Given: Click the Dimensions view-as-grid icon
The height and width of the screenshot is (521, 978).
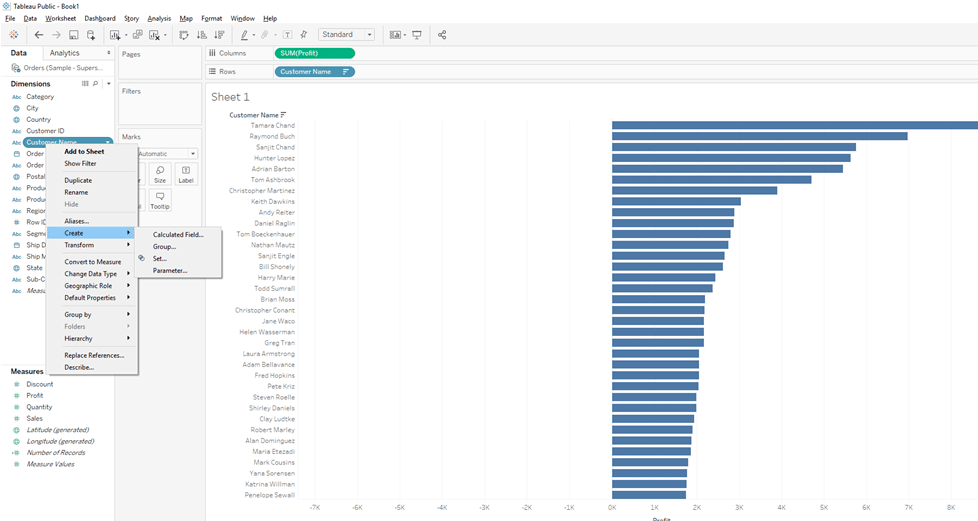Looking at the screenshot, I should tap(85, 84).
